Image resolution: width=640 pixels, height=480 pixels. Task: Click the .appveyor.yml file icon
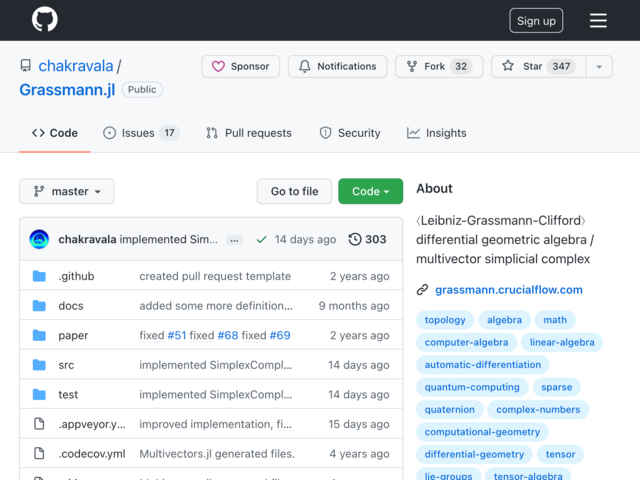pyautogui.click(x=39, y=424)
